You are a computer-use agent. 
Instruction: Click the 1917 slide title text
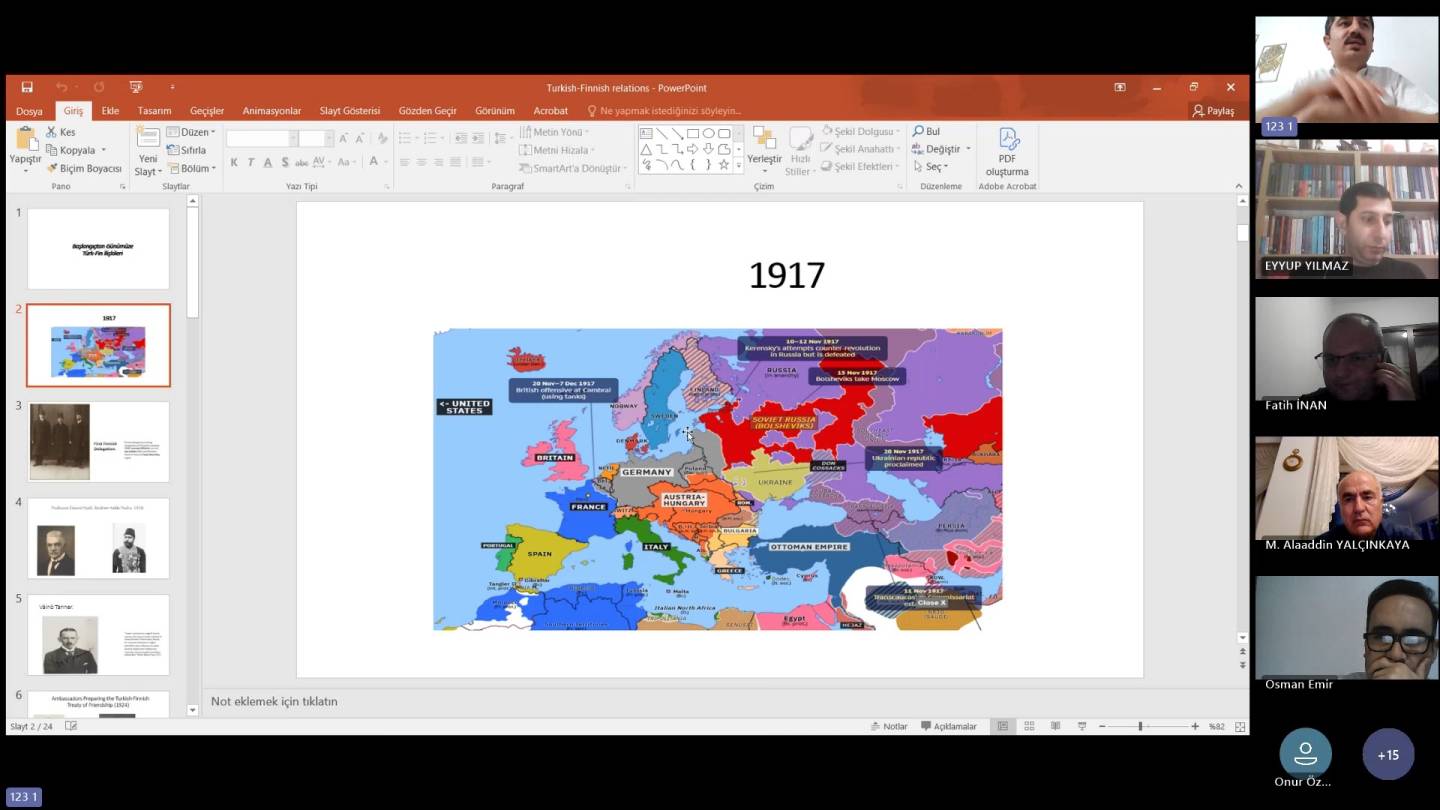pos(787,275)
